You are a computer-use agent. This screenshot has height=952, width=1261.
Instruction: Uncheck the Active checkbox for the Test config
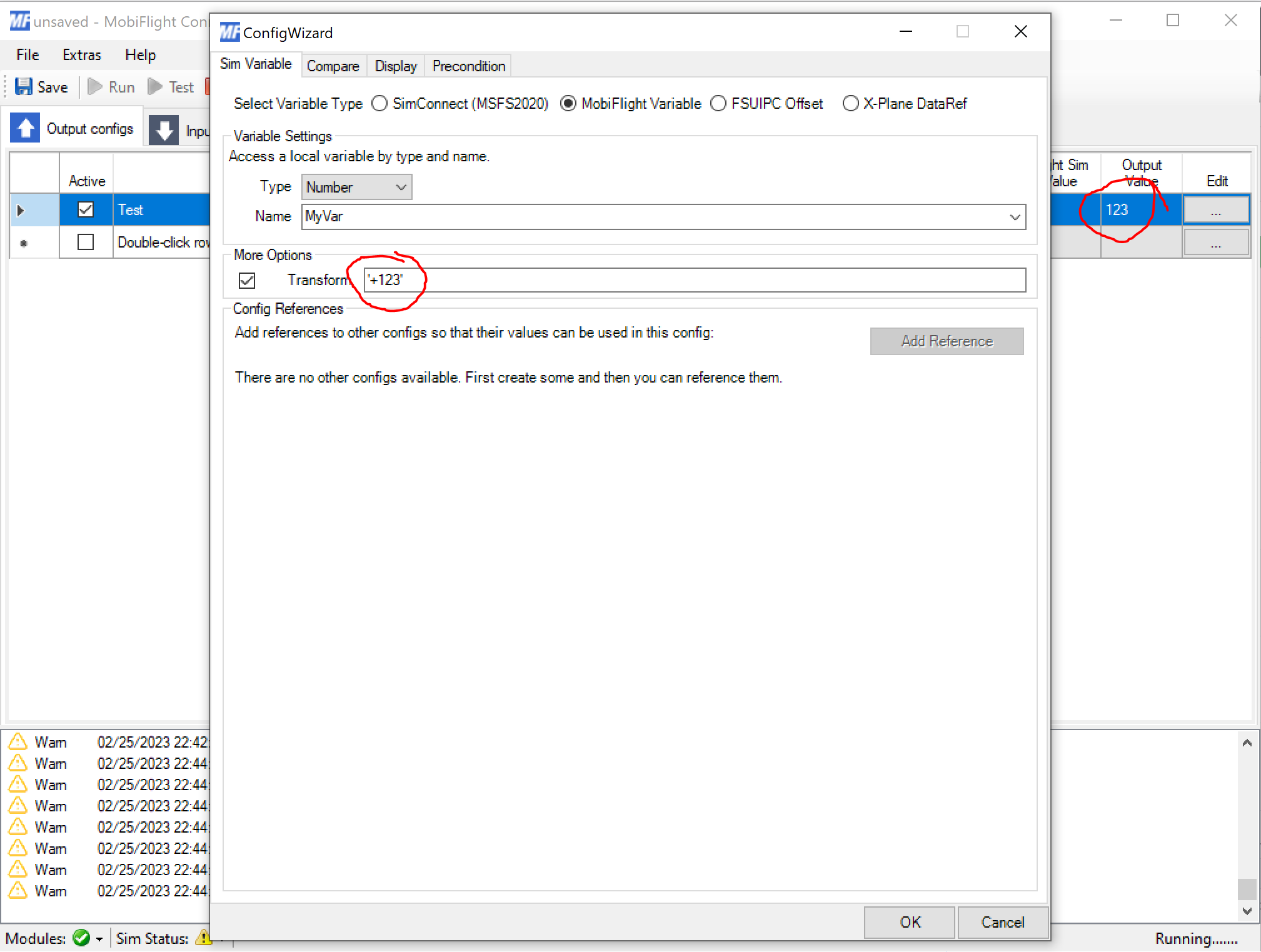pos(86,209)
